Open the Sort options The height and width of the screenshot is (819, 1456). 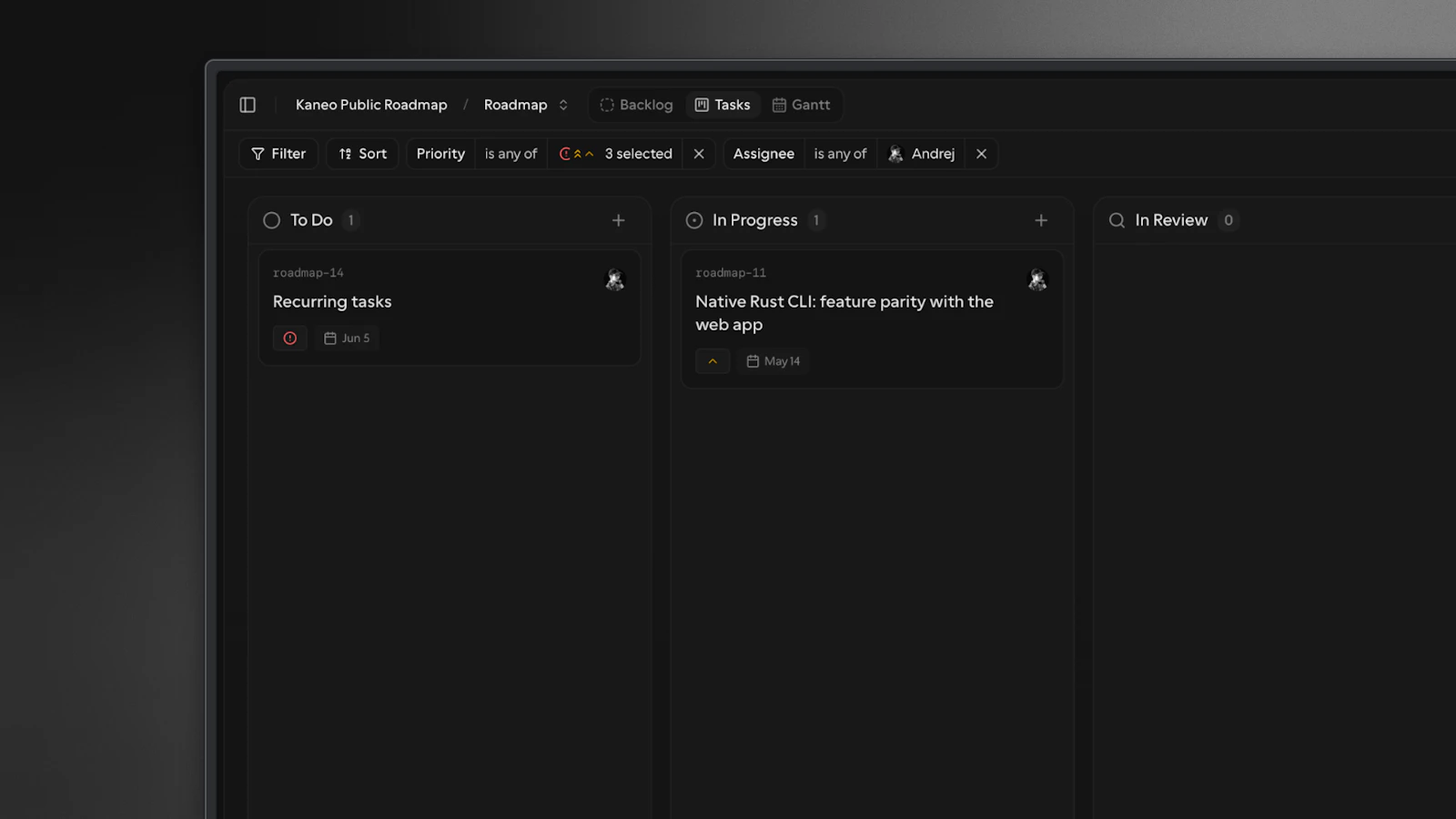(362, 154)
